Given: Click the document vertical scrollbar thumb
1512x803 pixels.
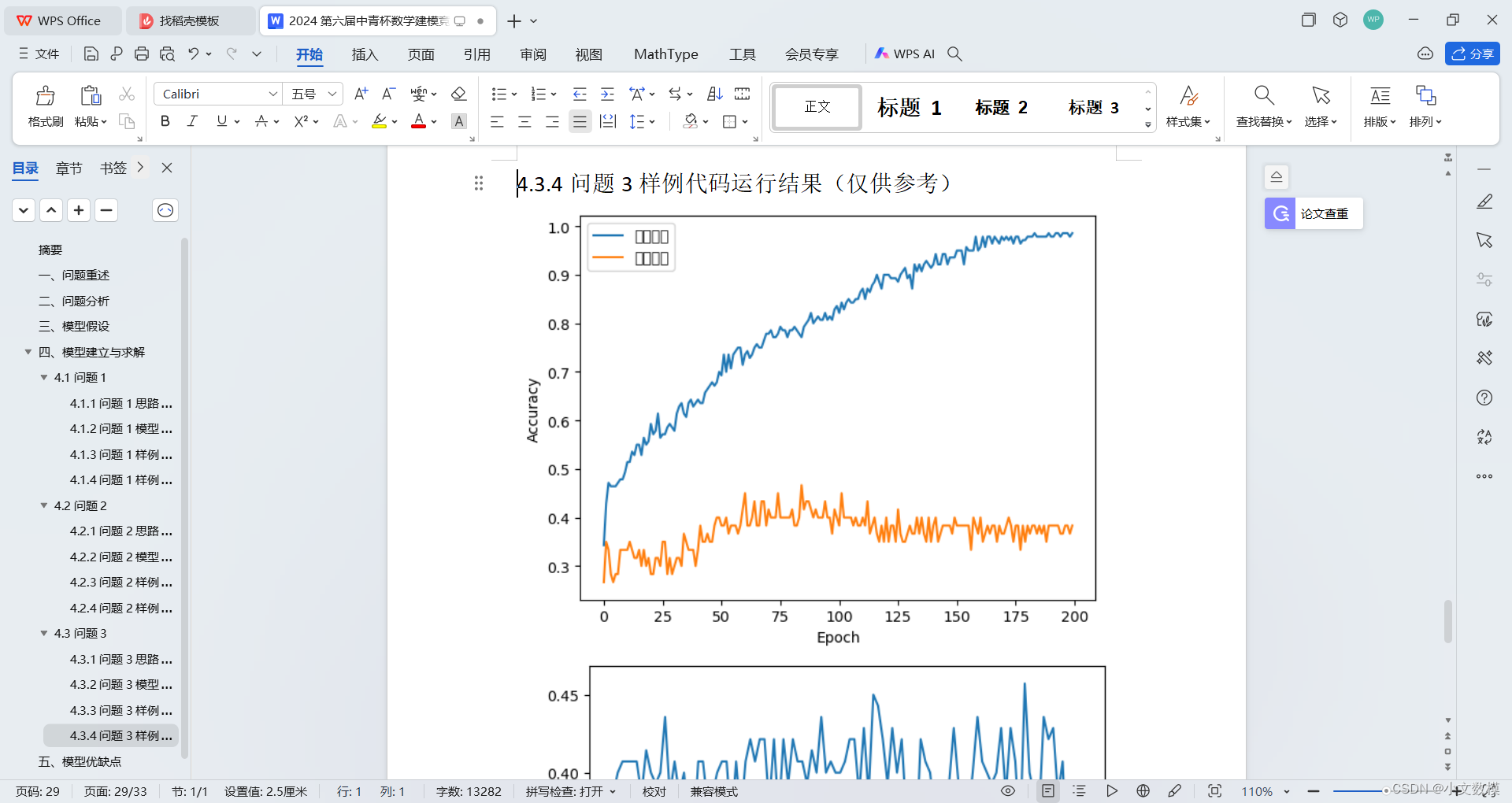Looking at the screenshot, I should pyautogui.click(x=1447, y=622).
